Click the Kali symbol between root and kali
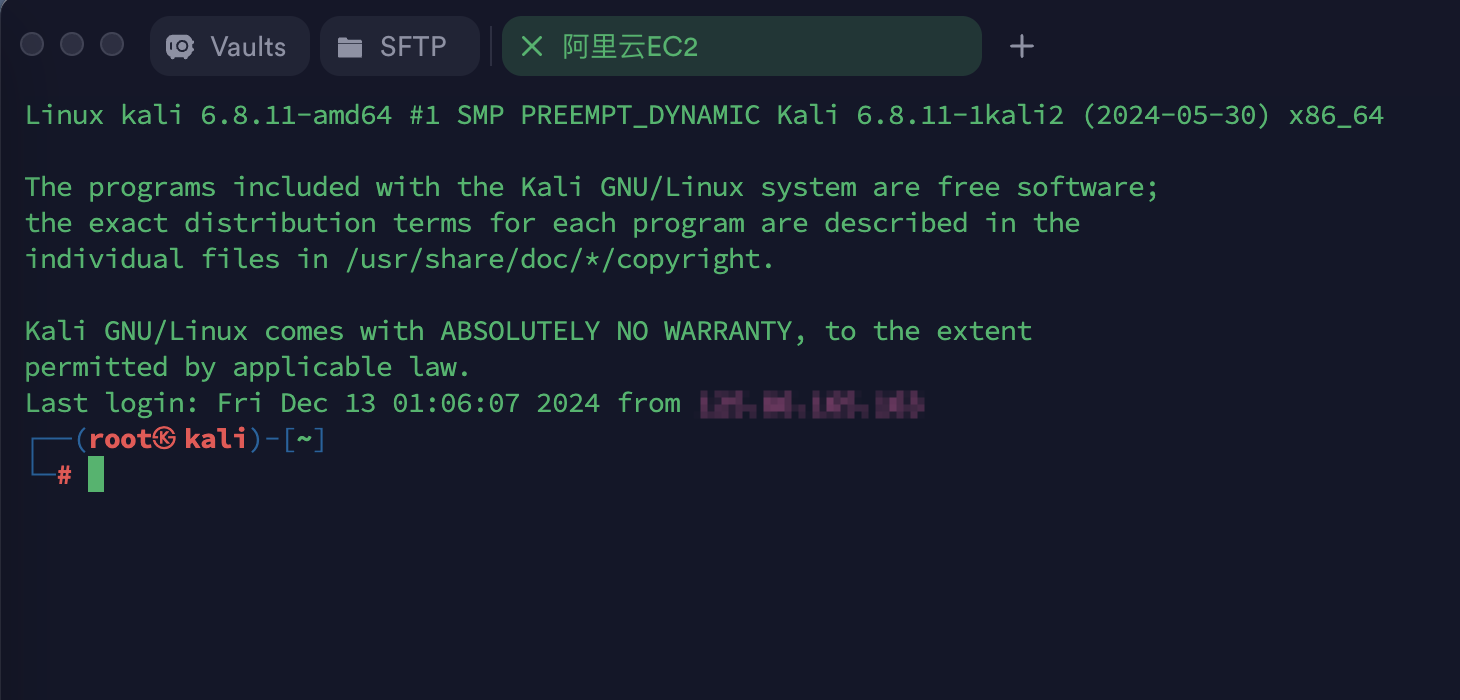Screen dimensions: 1460x700 [164, 439]
